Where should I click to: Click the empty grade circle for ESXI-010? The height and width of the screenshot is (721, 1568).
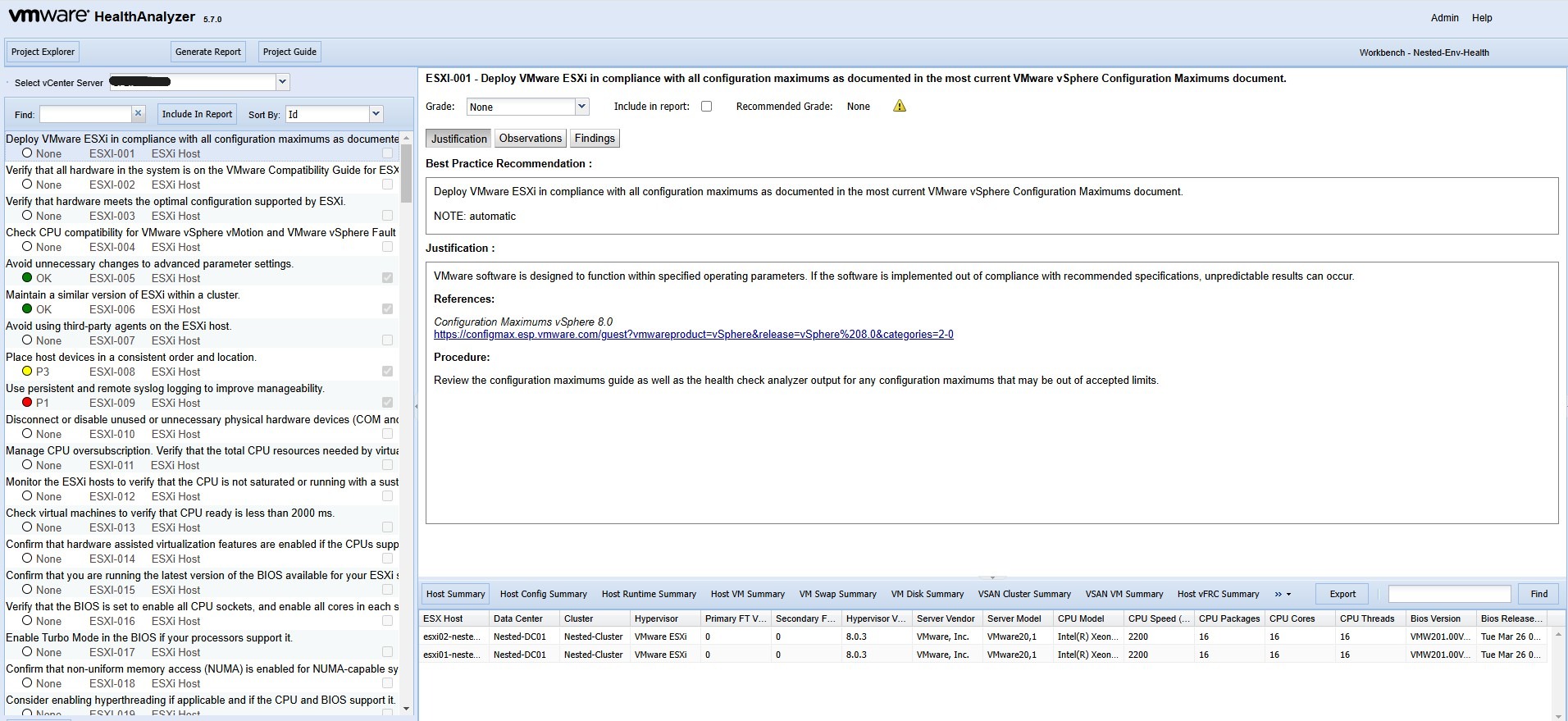[27, 433]
